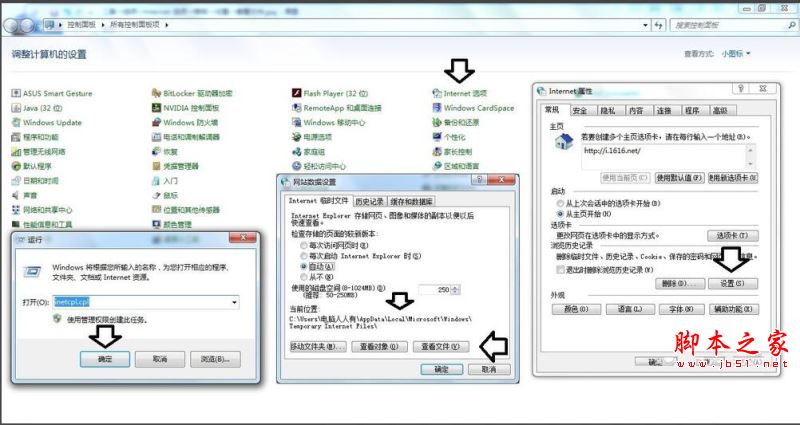The height and width of the screenshot is (425, 800).
Task: Open the 日期和时间 icon
Action: click(x=16, y=181)
